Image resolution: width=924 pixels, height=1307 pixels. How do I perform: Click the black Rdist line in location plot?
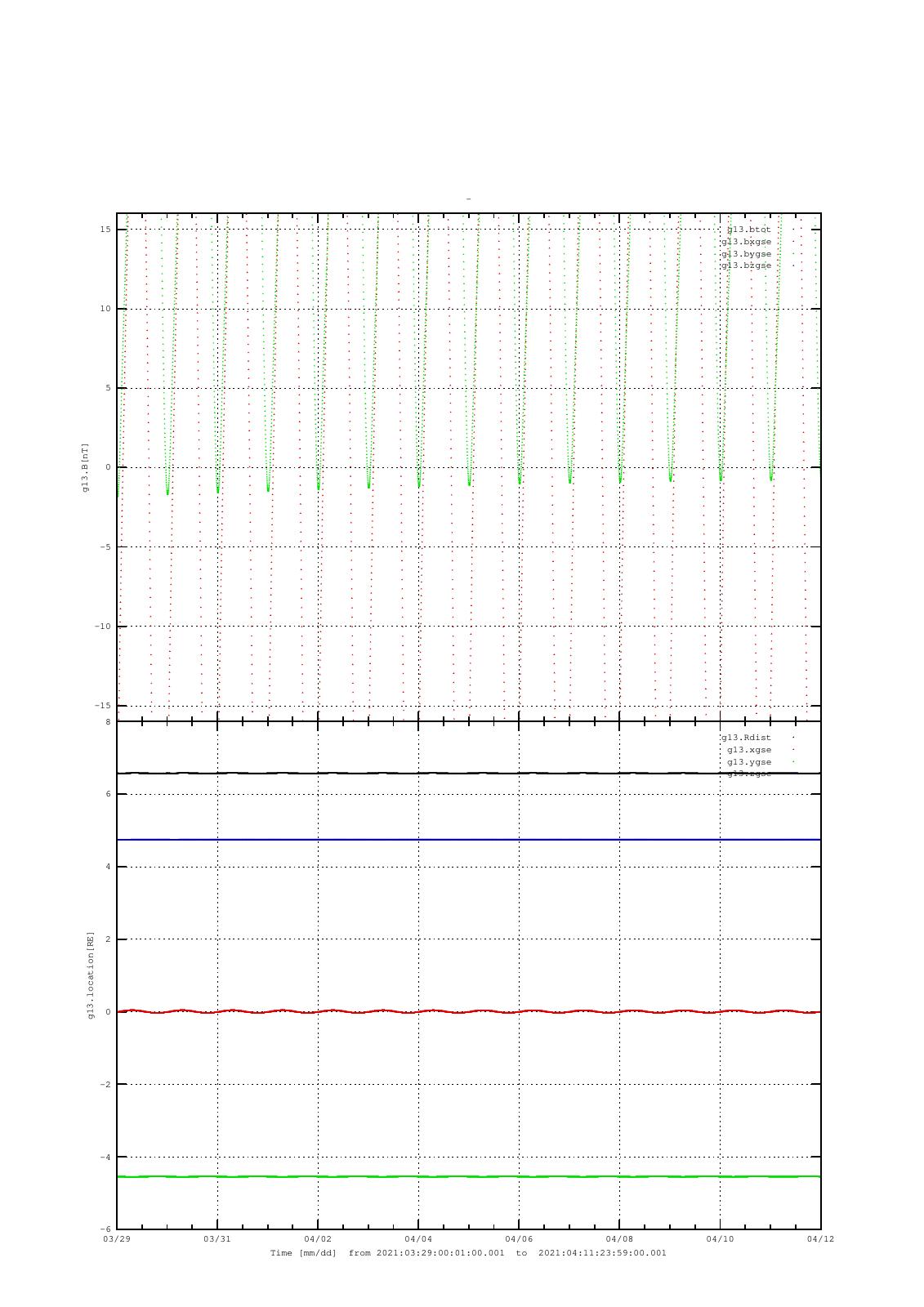(x=468, y=773)
